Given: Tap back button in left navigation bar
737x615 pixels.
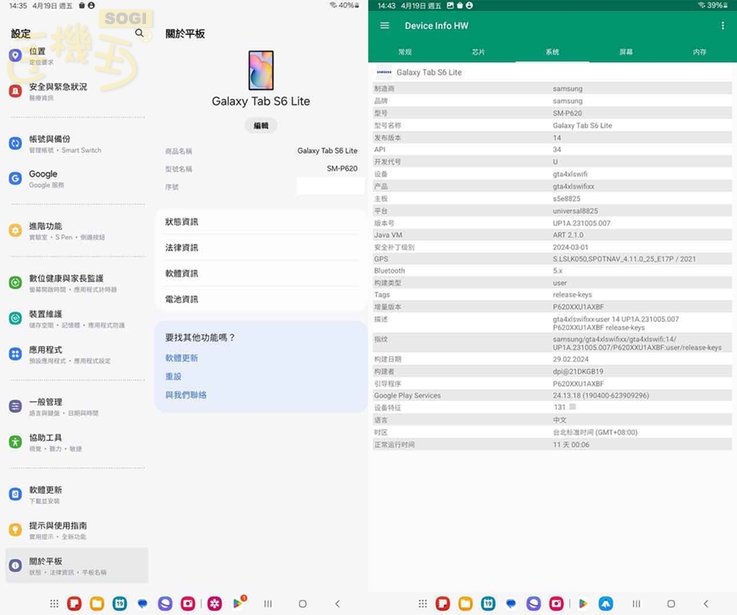Looking at the screenshot, I should click(337, 604).
